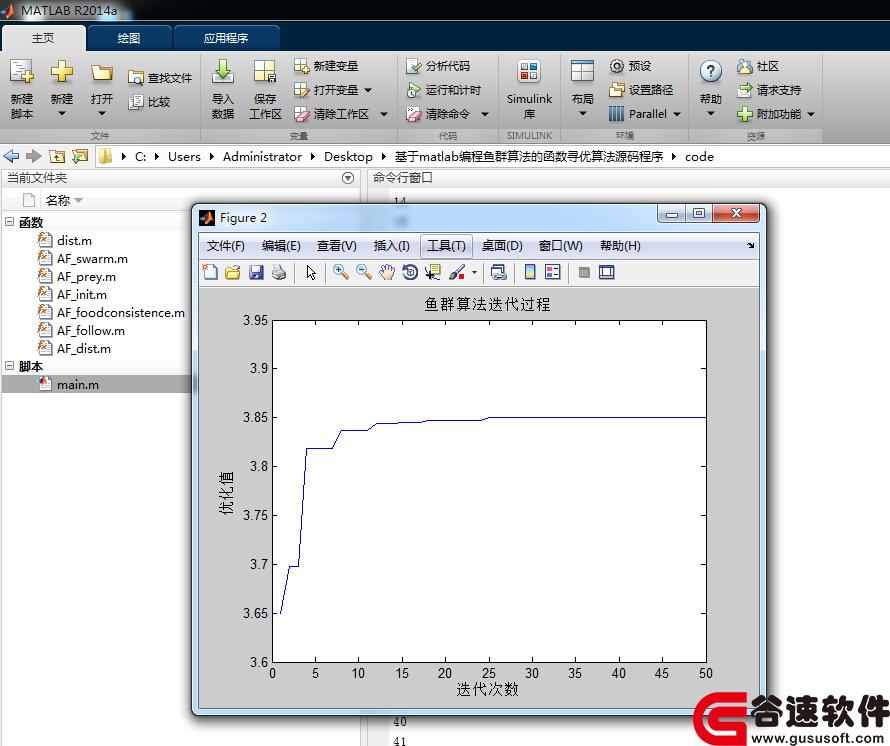Collapse the Scripts (脚本) group
Screen dimensions: 890x746
(x=10, y=366)
